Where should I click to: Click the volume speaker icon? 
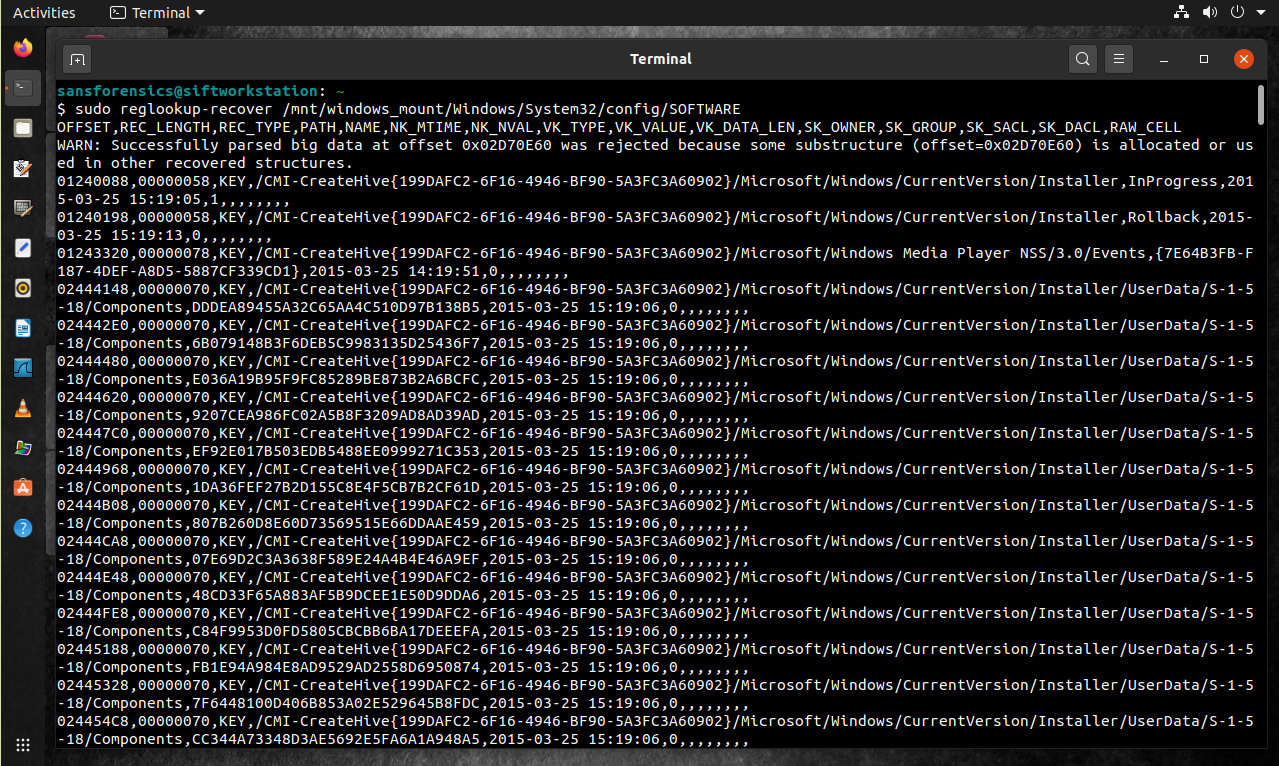coord(1209,13)
